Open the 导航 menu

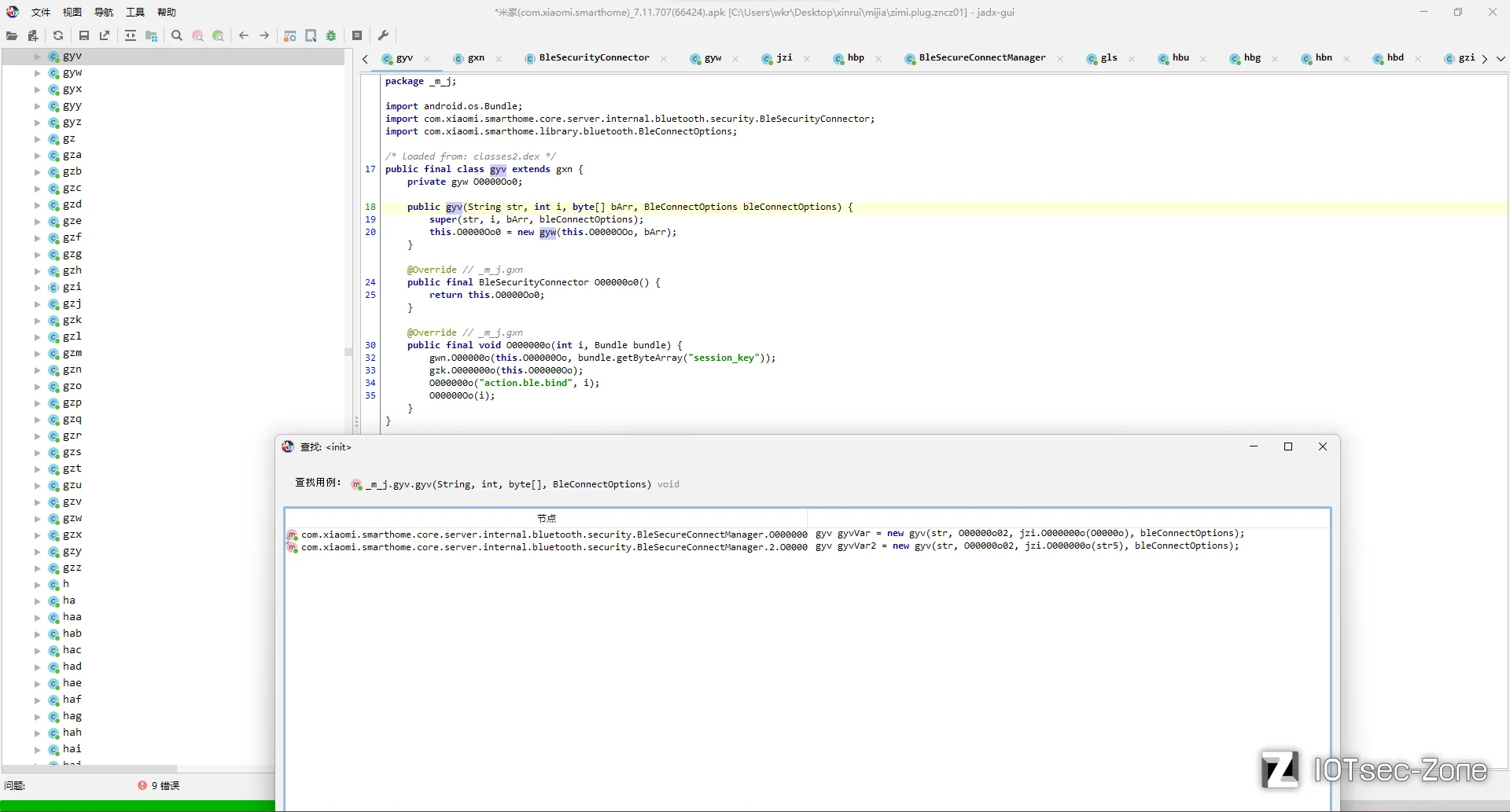tap(104, 12)
